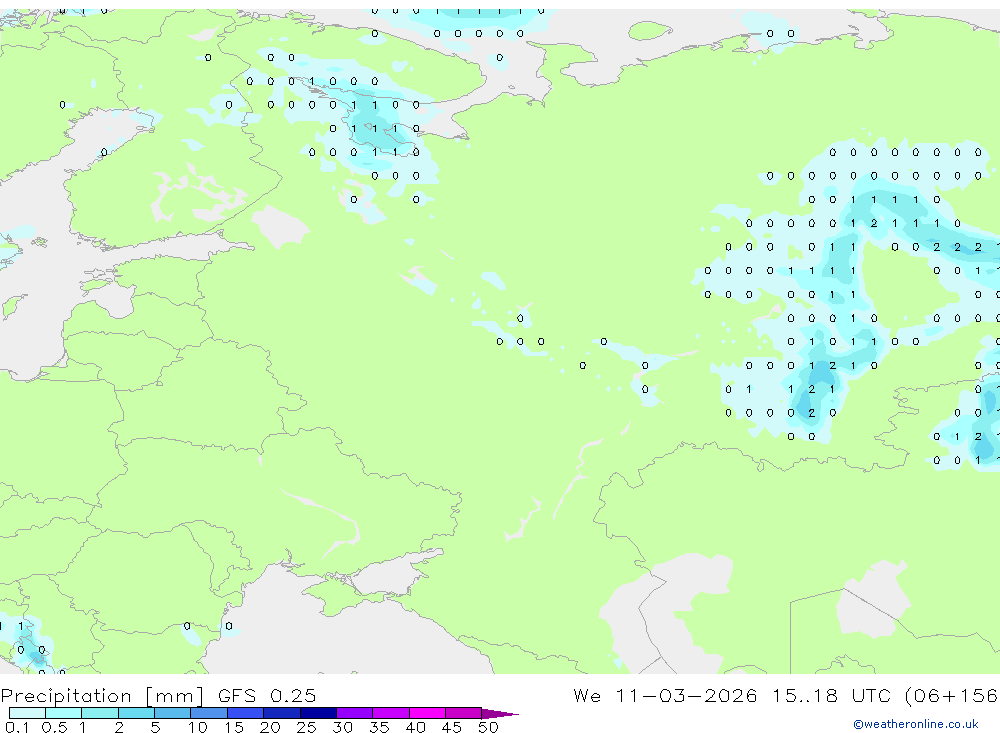This screenshot has width=1000, height=733.
Task: Select the 5–10 mm legend color swatch
Action: click(172, 713)
